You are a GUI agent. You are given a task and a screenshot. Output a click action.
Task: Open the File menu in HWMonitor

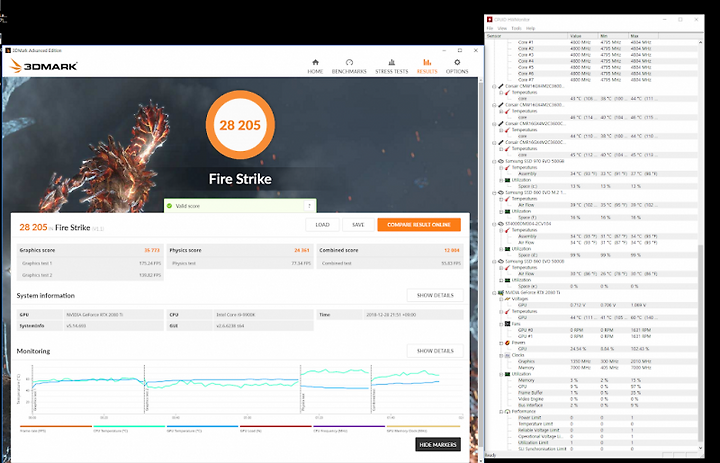pos(490,28)
